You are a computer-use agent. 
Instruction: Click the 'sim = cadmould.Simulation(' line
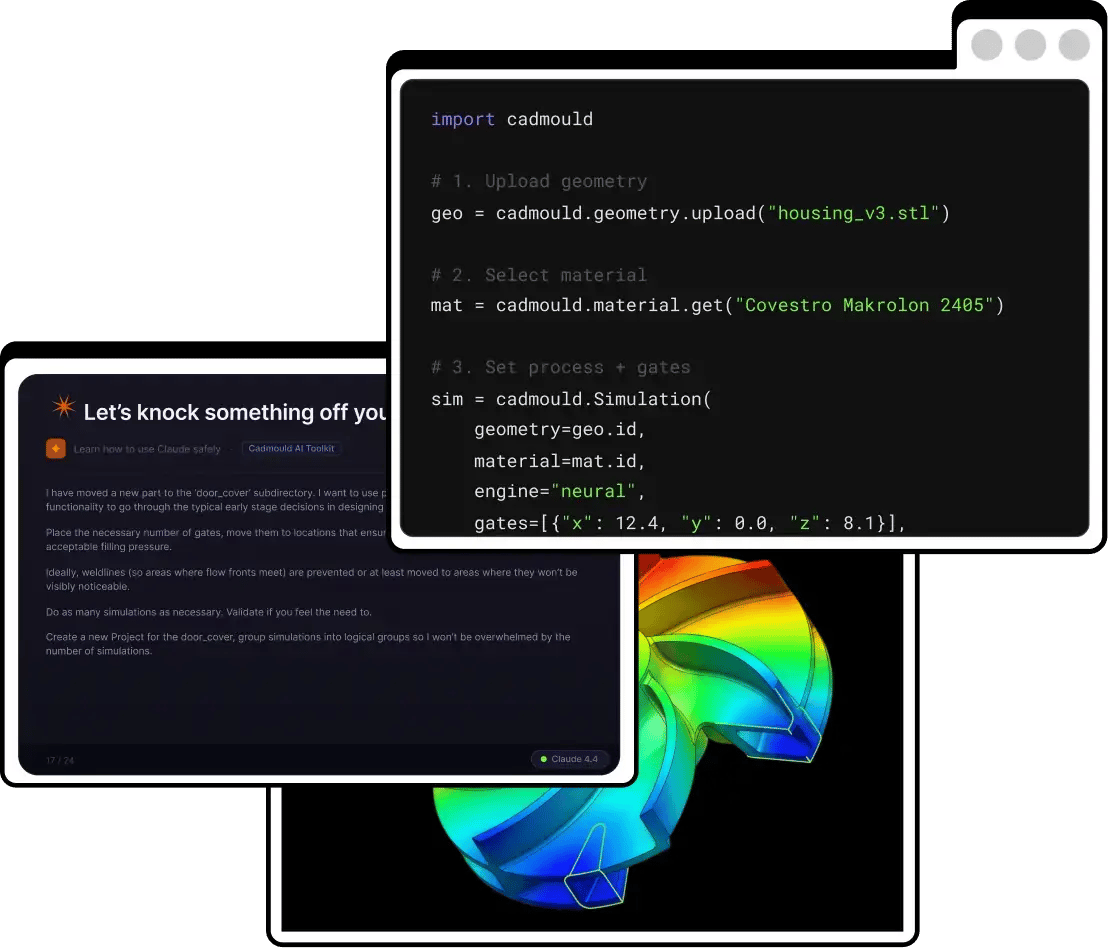[x=571, y=399]
